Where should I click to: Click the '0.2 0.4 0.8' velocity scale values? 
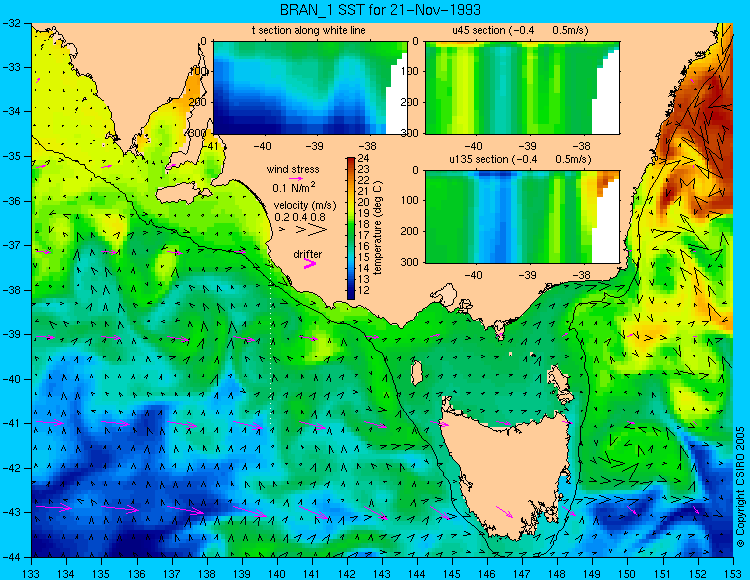coord(300,217)
